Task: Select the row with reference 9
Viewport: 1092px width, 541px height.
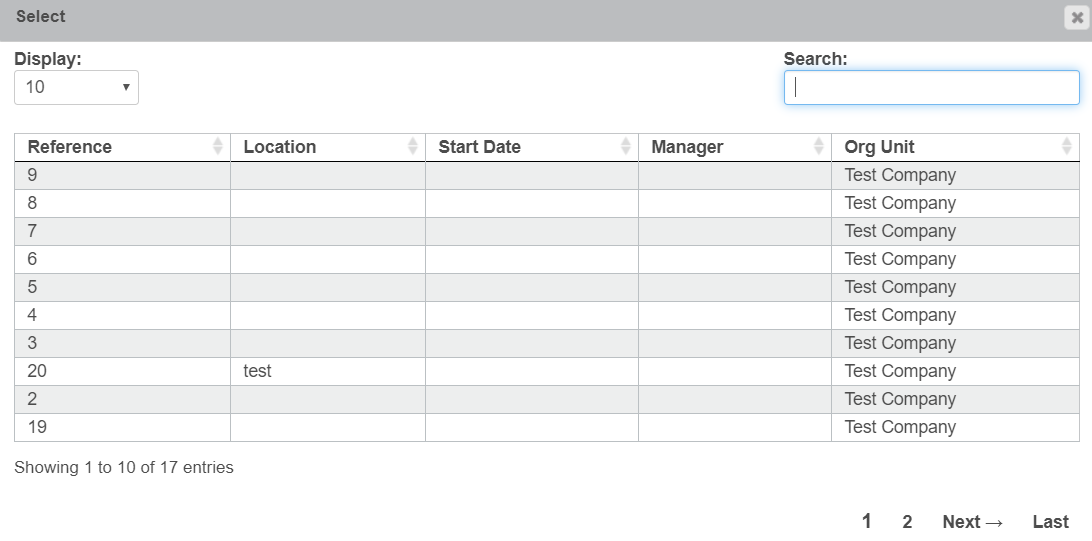Action: pos(33,175)
